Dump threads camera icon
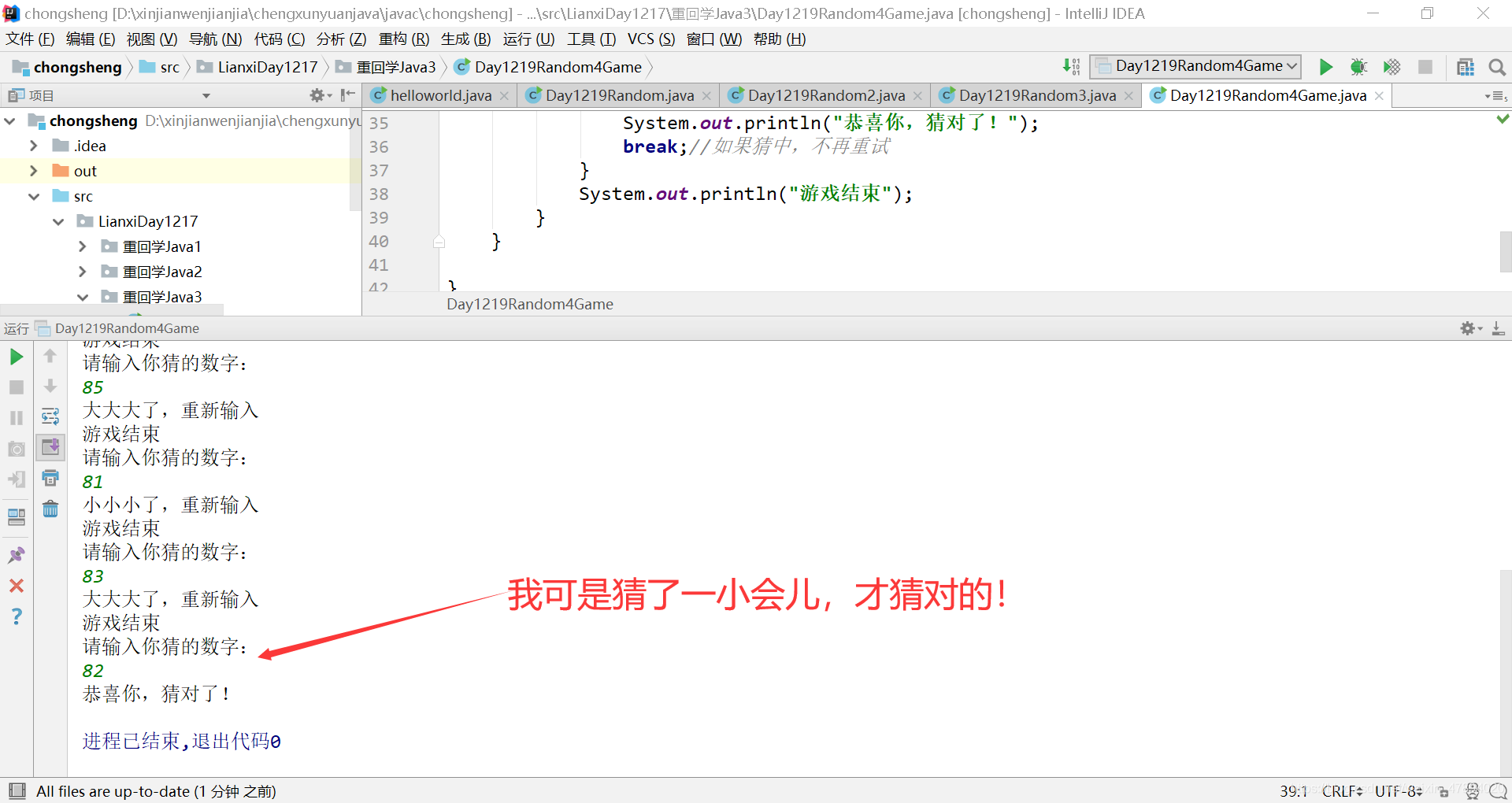1512x803 pixels. (16, 449)
